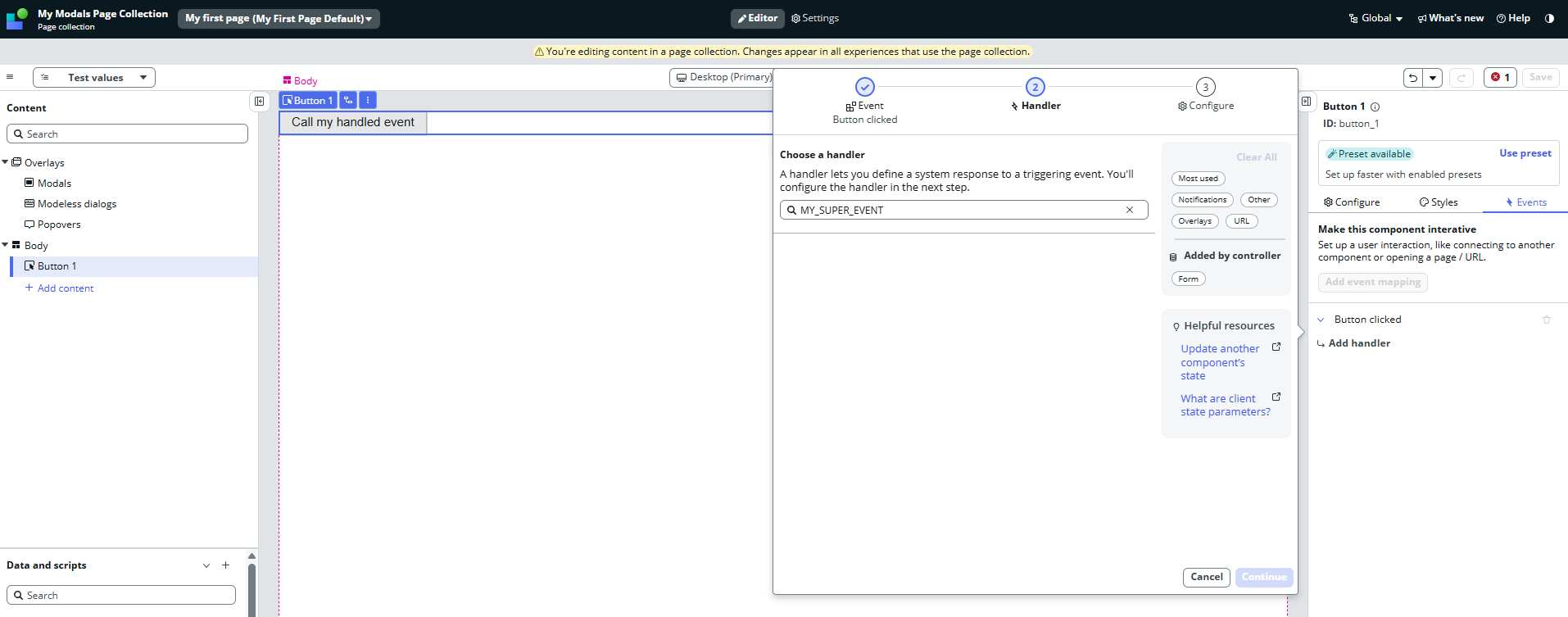Open Button 1 more options menu
Image resolution: width=1568 pixels, height=617 pixels.
(368, 100)
